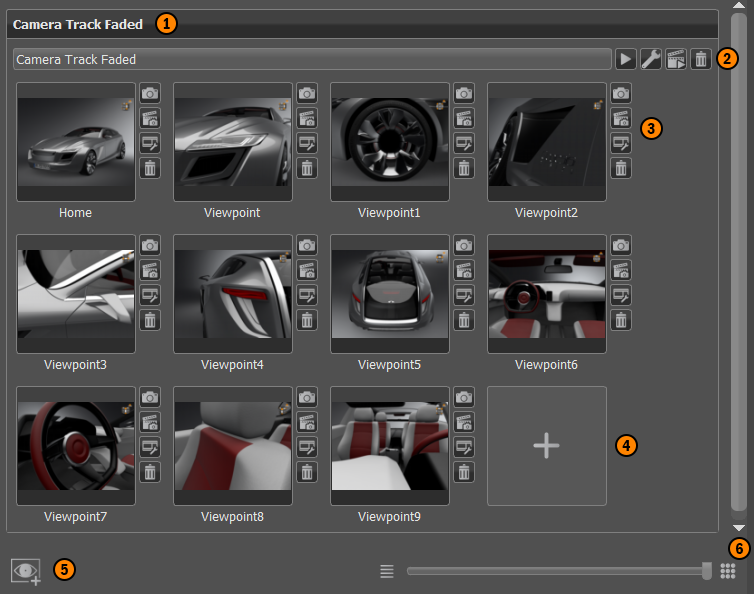Play the Camera Track Faded track

(x=626, y=59)
